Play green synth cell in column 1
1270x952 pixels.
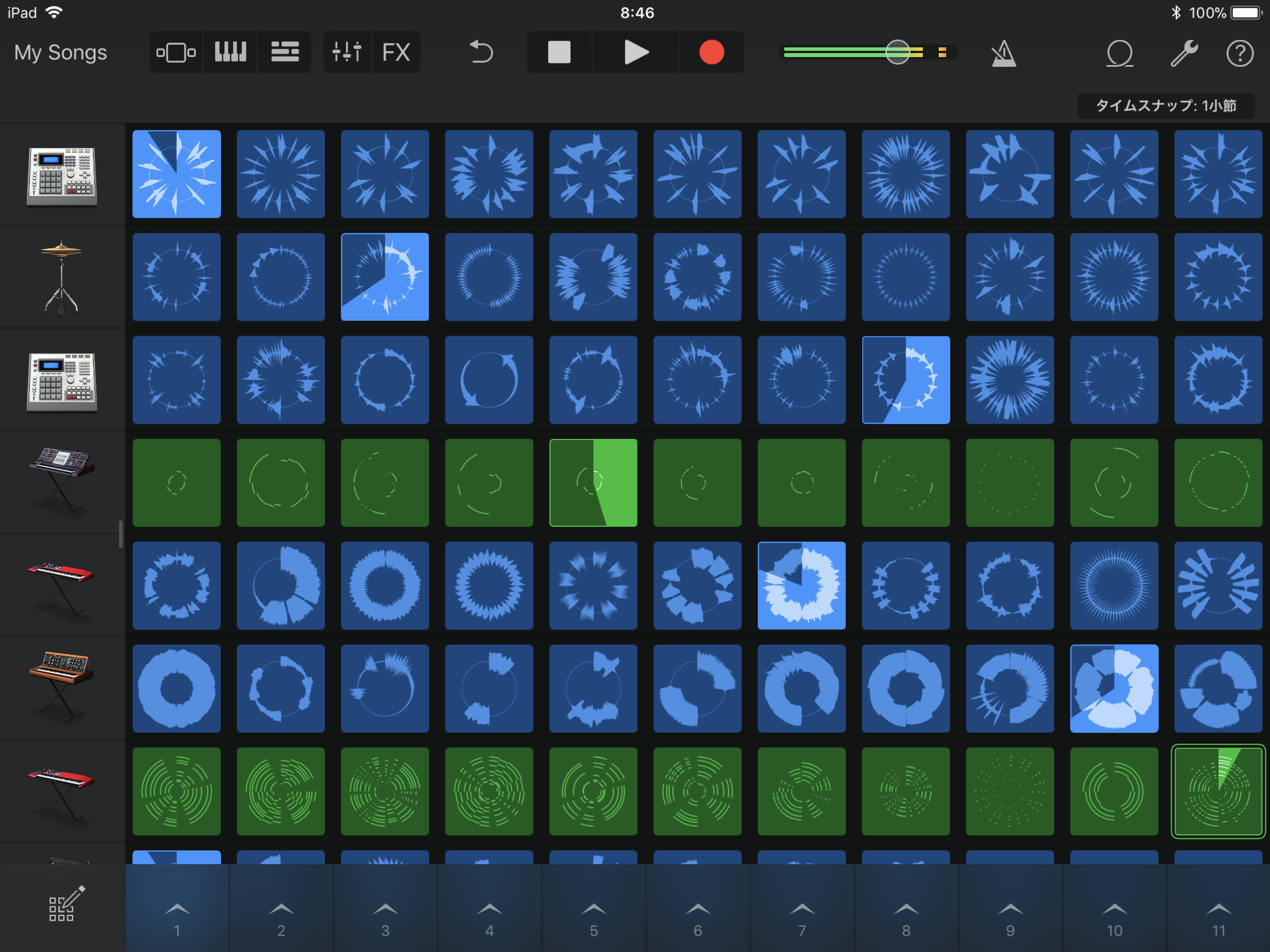177,483
